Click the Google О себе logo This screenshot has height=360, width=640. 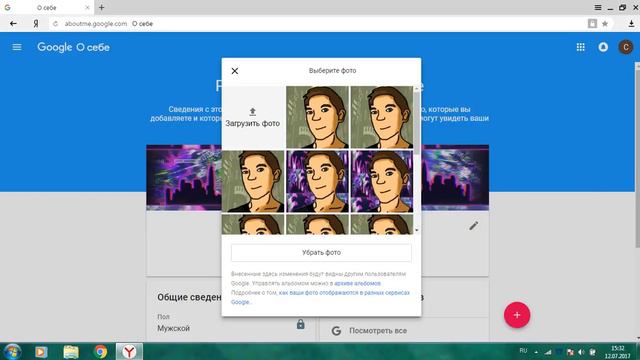pyautogui.click(x=73, y=47)
